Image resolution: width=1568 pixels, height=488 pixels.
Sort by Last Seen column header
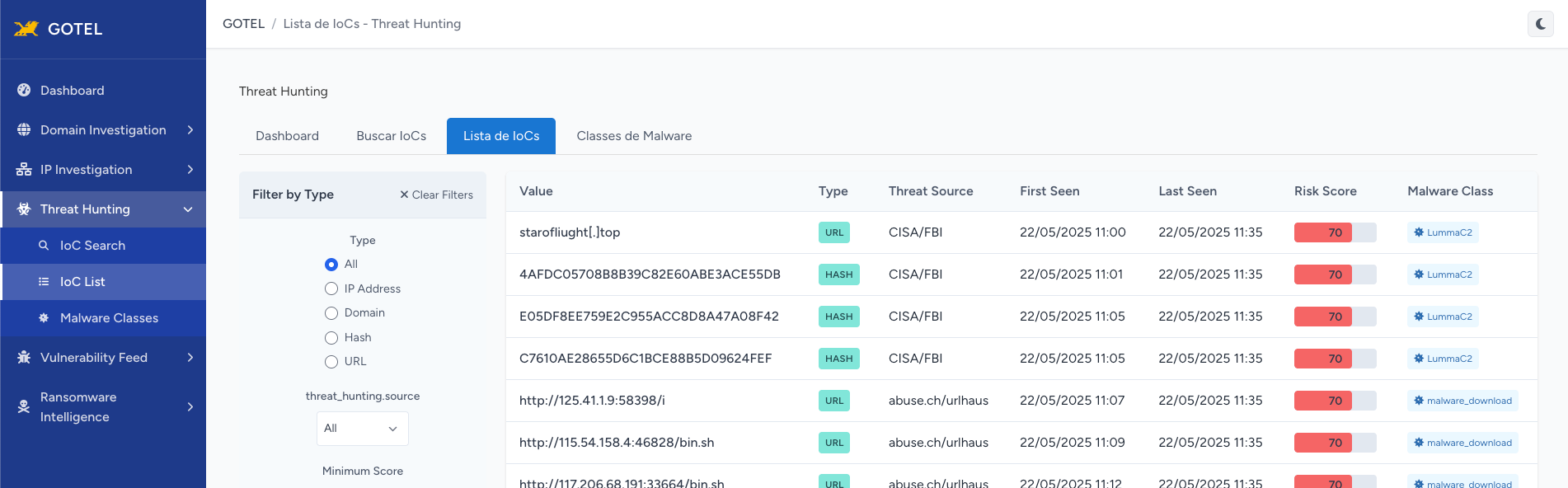click(x=1187, y=191)
